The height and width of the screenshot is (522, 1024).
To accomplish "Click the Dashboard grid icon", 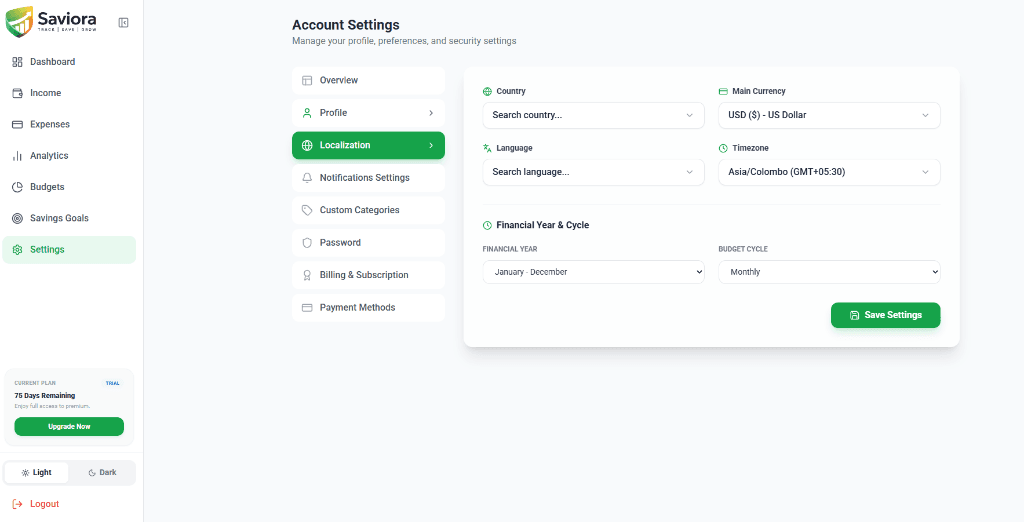I will click(x=18, y=62).
